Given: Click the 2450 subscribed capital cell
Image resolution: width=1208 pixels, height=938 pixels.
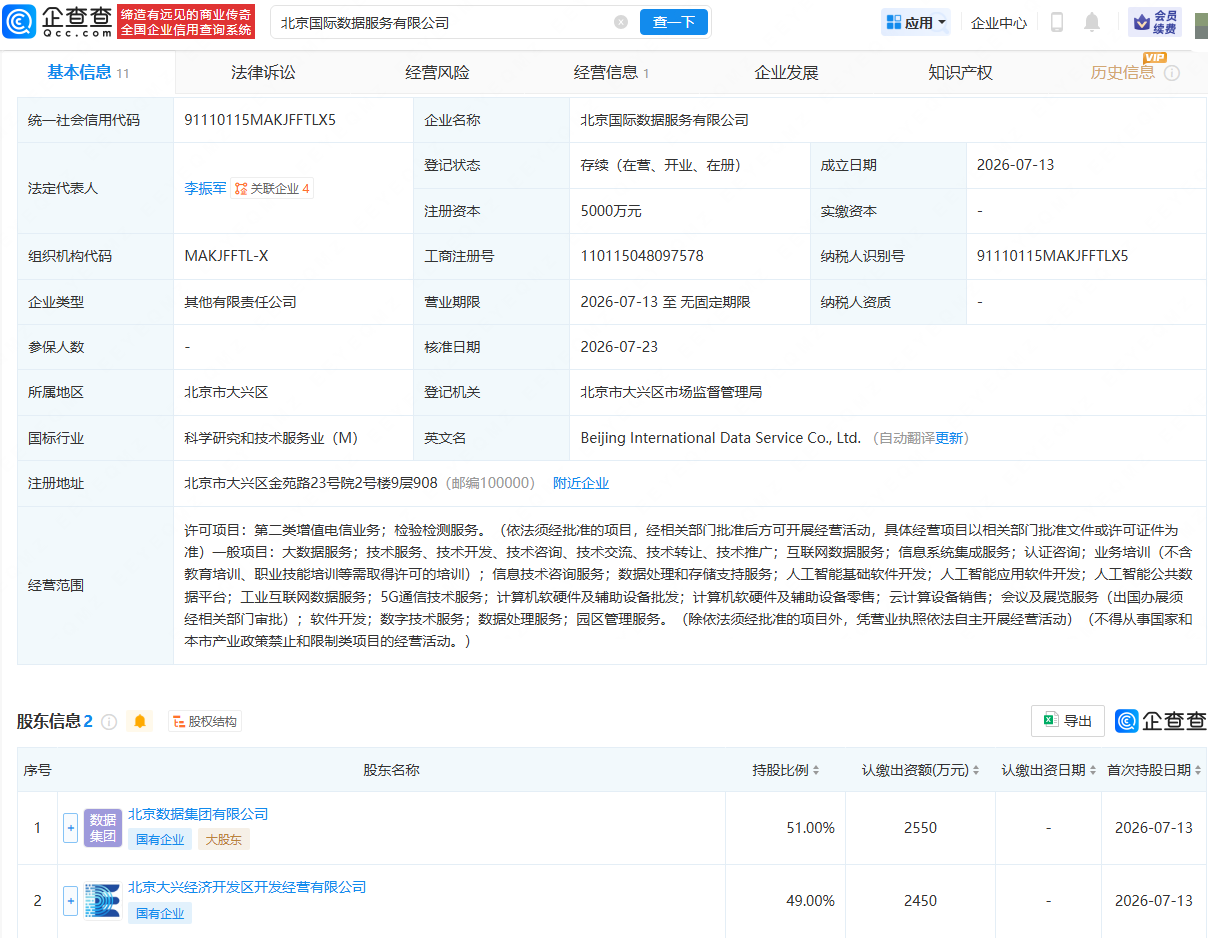Looking at the screenshot, I should (x=920, y=901).
